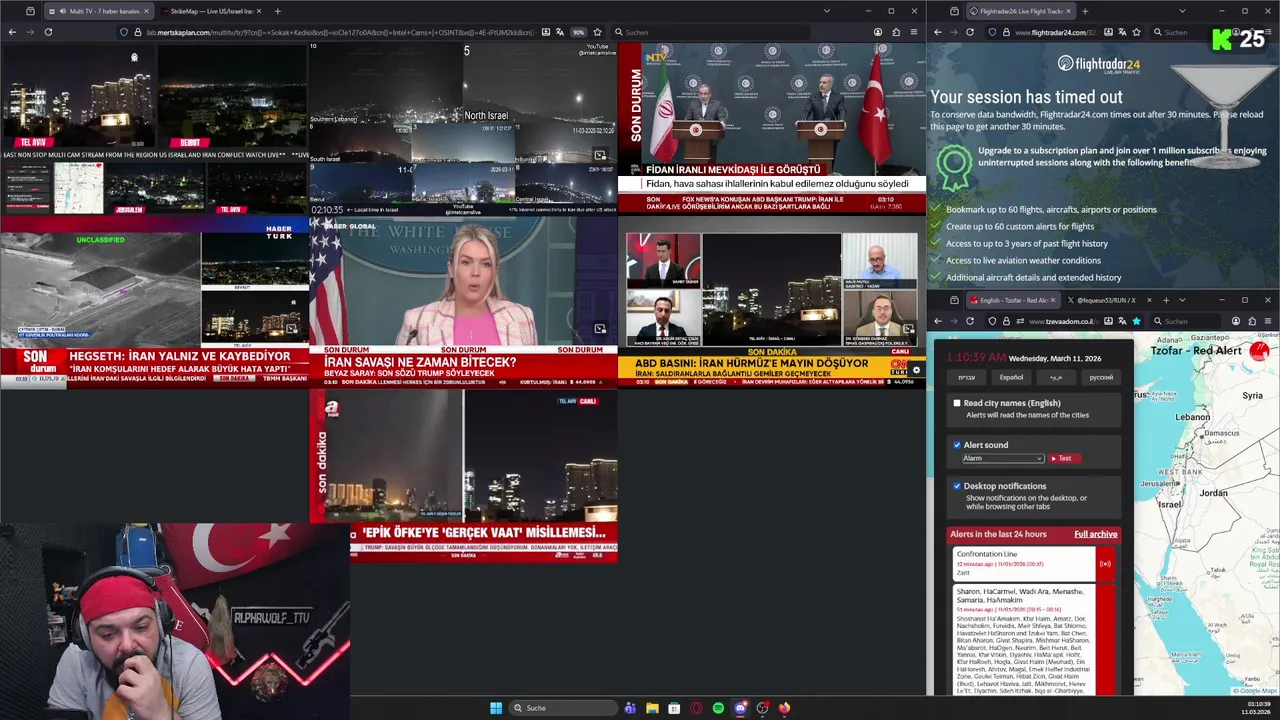
Task: Expand the tab list chevron in the Multi TV window
Action: point(826,11)
